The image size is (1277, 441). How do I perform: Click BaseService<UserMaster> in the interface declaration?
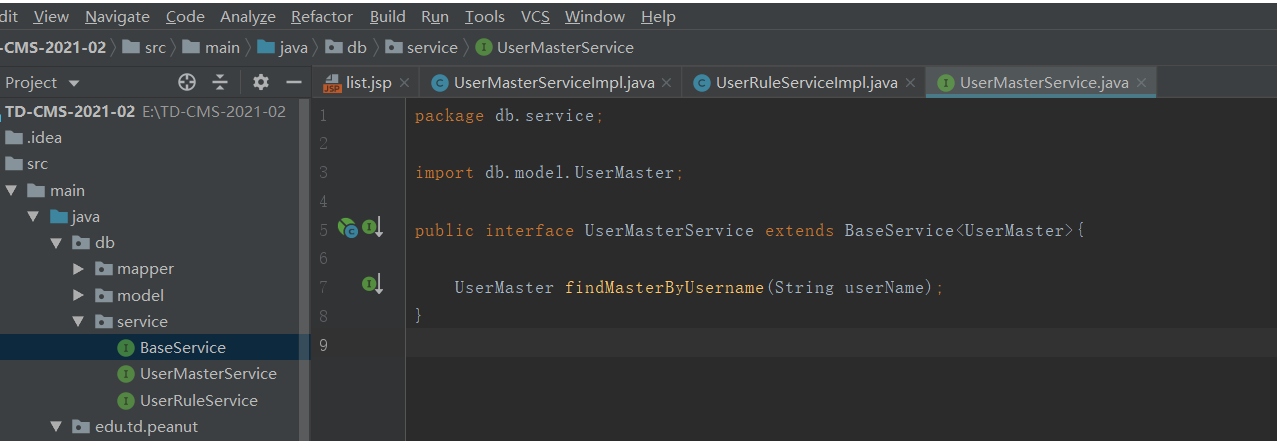click(959, 230)
